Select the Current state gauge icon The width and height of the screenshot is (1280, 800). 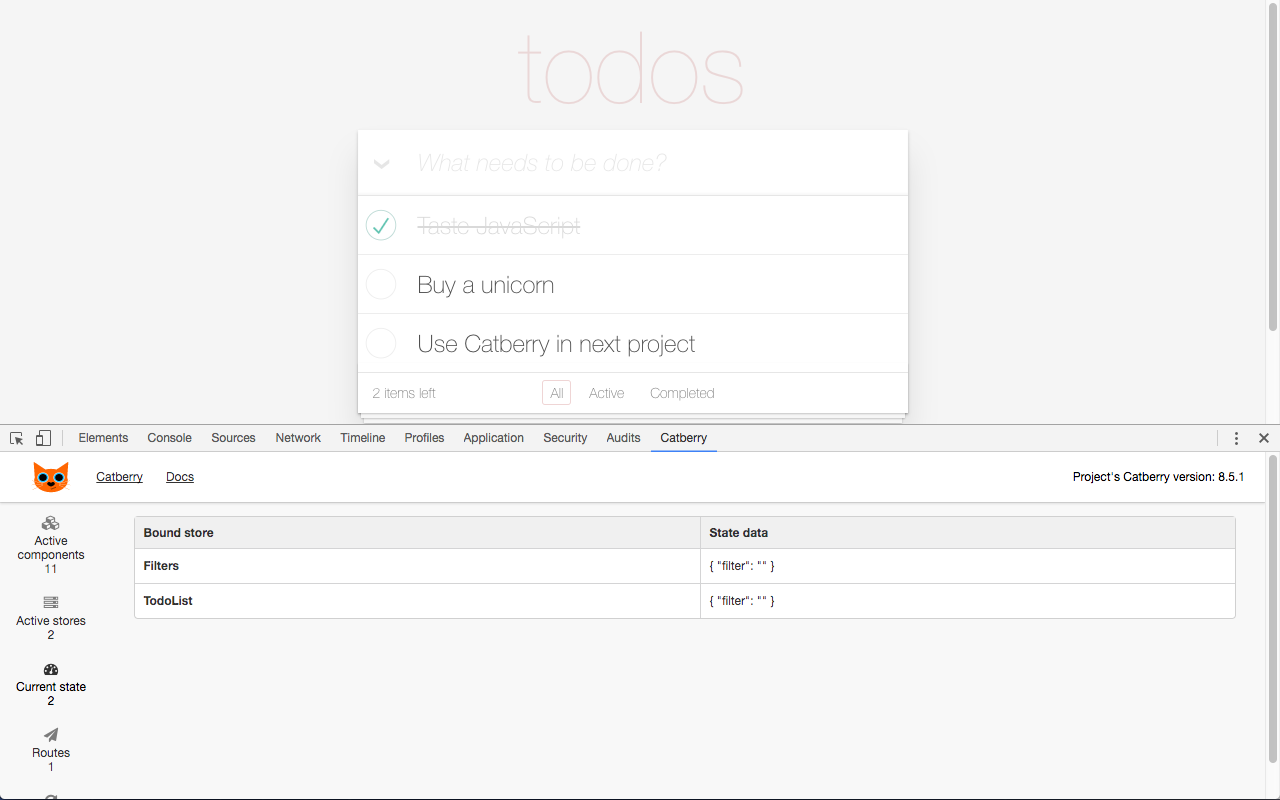51,669
